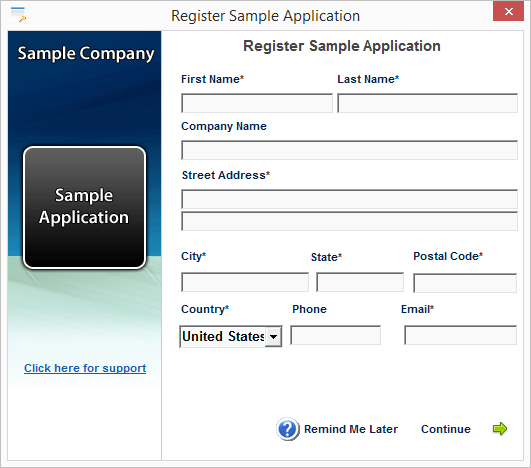Screen dimensions: 531x468
Task: Click the Email address field
Action: coord(461,335)
